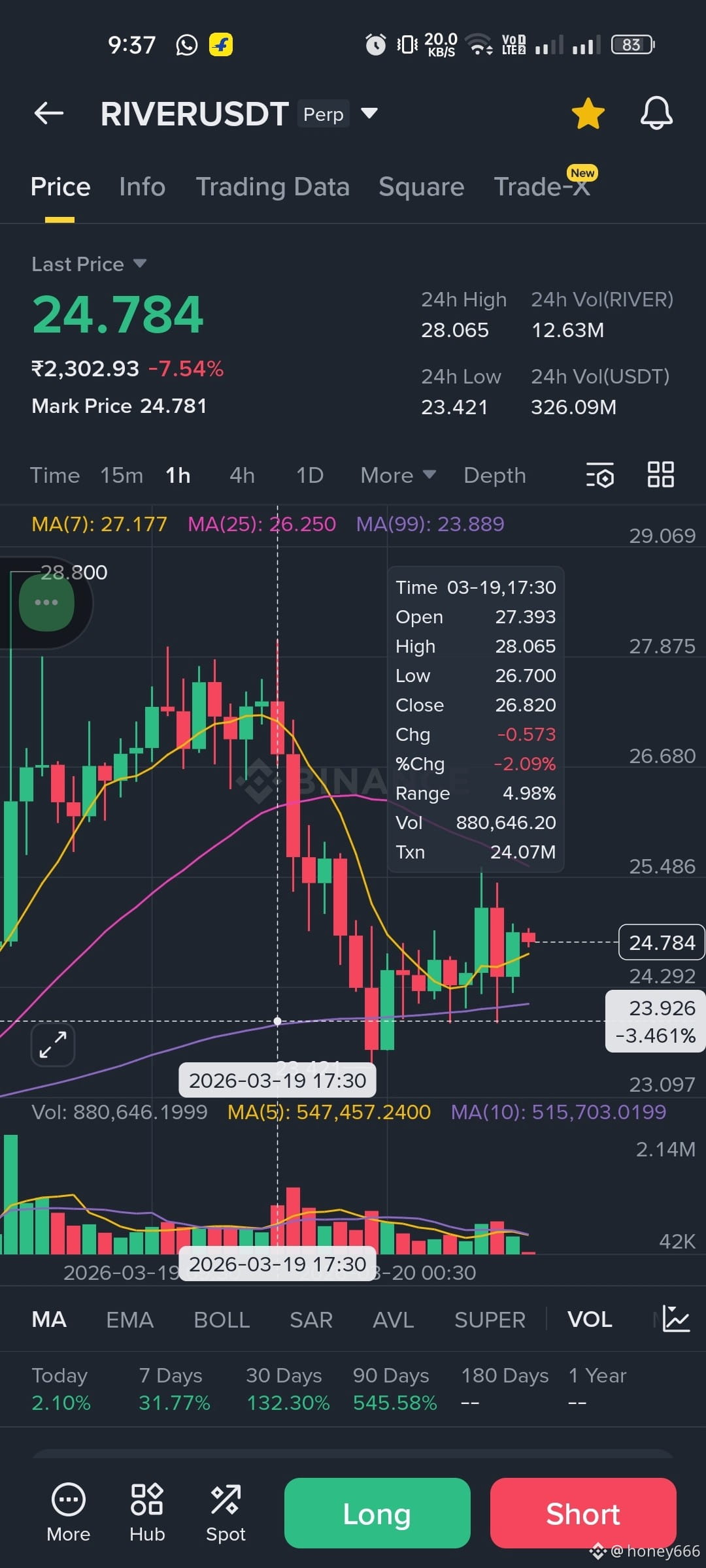This screenshot has height=1568, width=706.
Task: Tap the Mark Price 24.781 text
Action: 119,406
